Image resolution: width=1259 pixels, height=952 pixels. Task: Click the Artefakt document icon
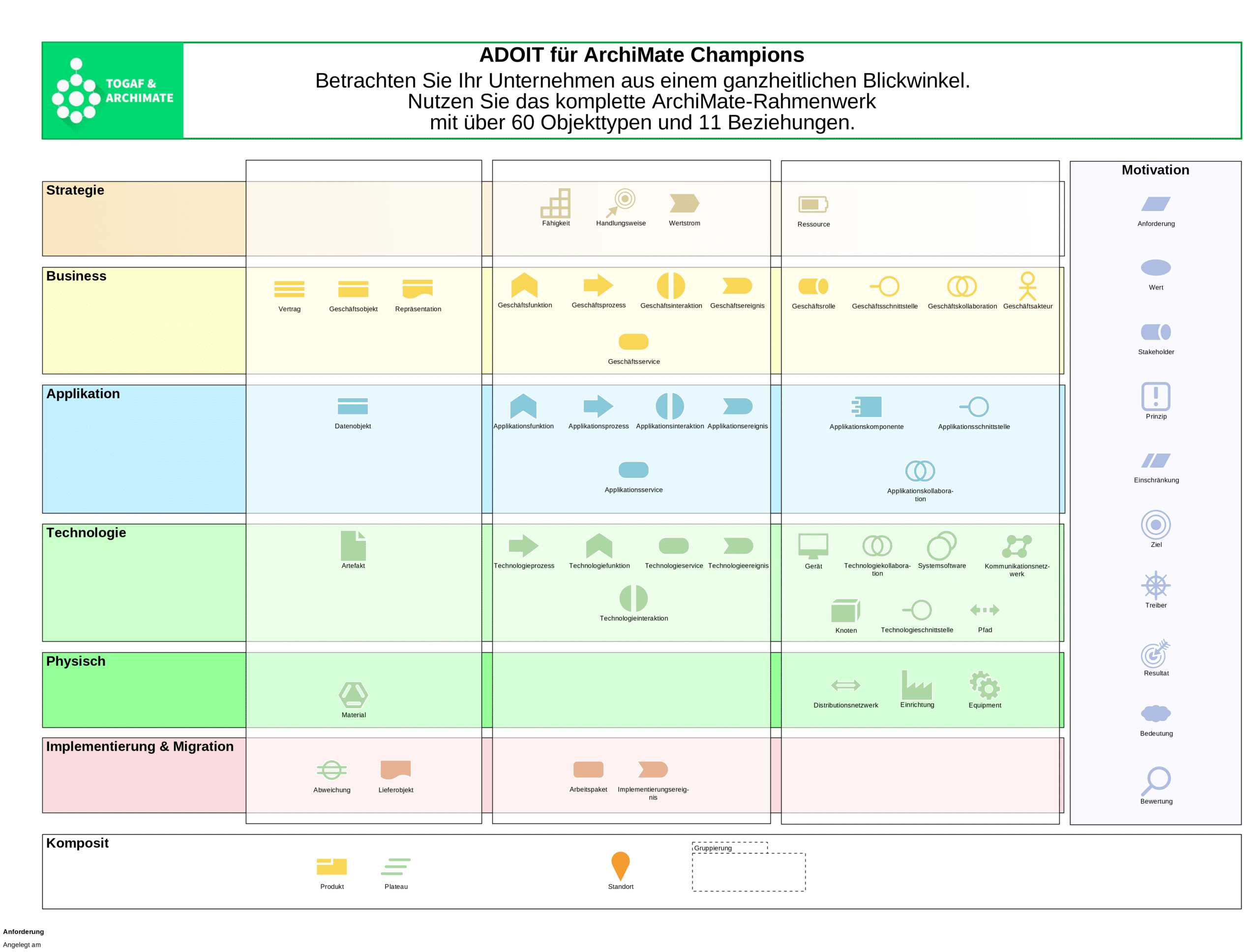click(353, 546)
